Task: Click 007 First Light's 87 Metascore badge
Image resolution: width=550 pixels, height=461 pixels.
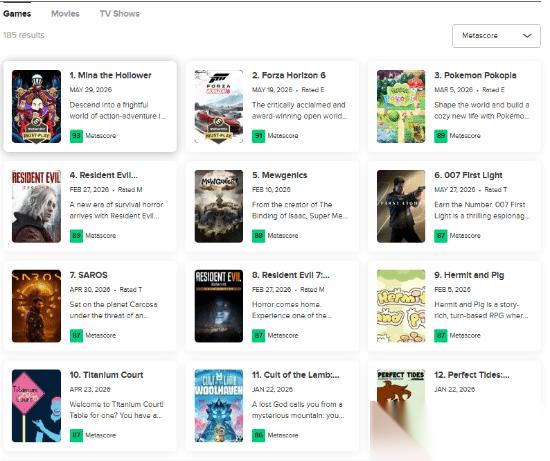Action: pyautogui.click(x=441, y=236)
